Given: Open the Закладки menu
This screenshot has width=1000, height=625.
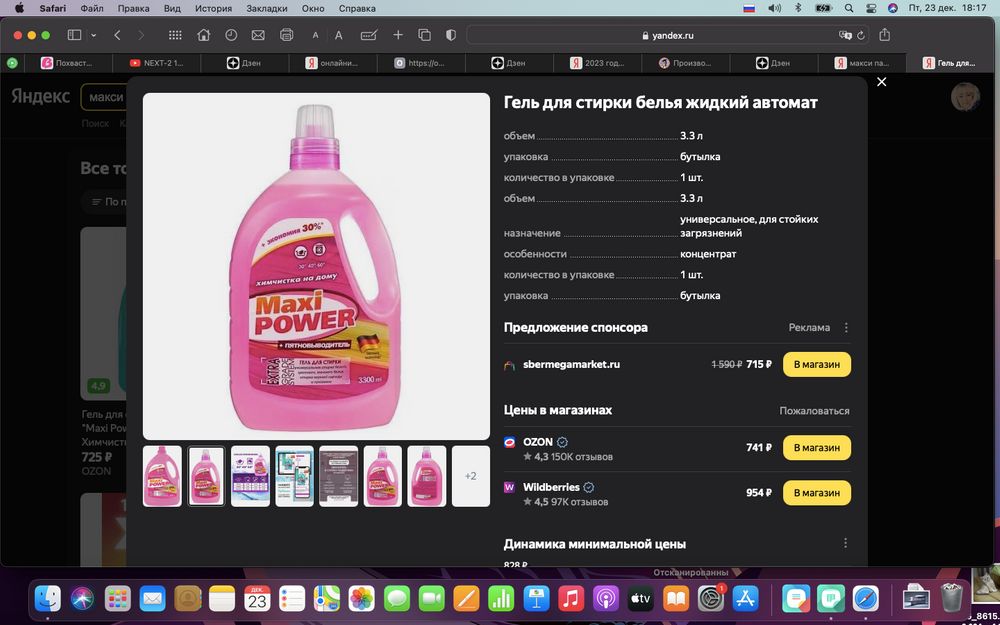Looking at the screenshot, I should pos(267,8).
